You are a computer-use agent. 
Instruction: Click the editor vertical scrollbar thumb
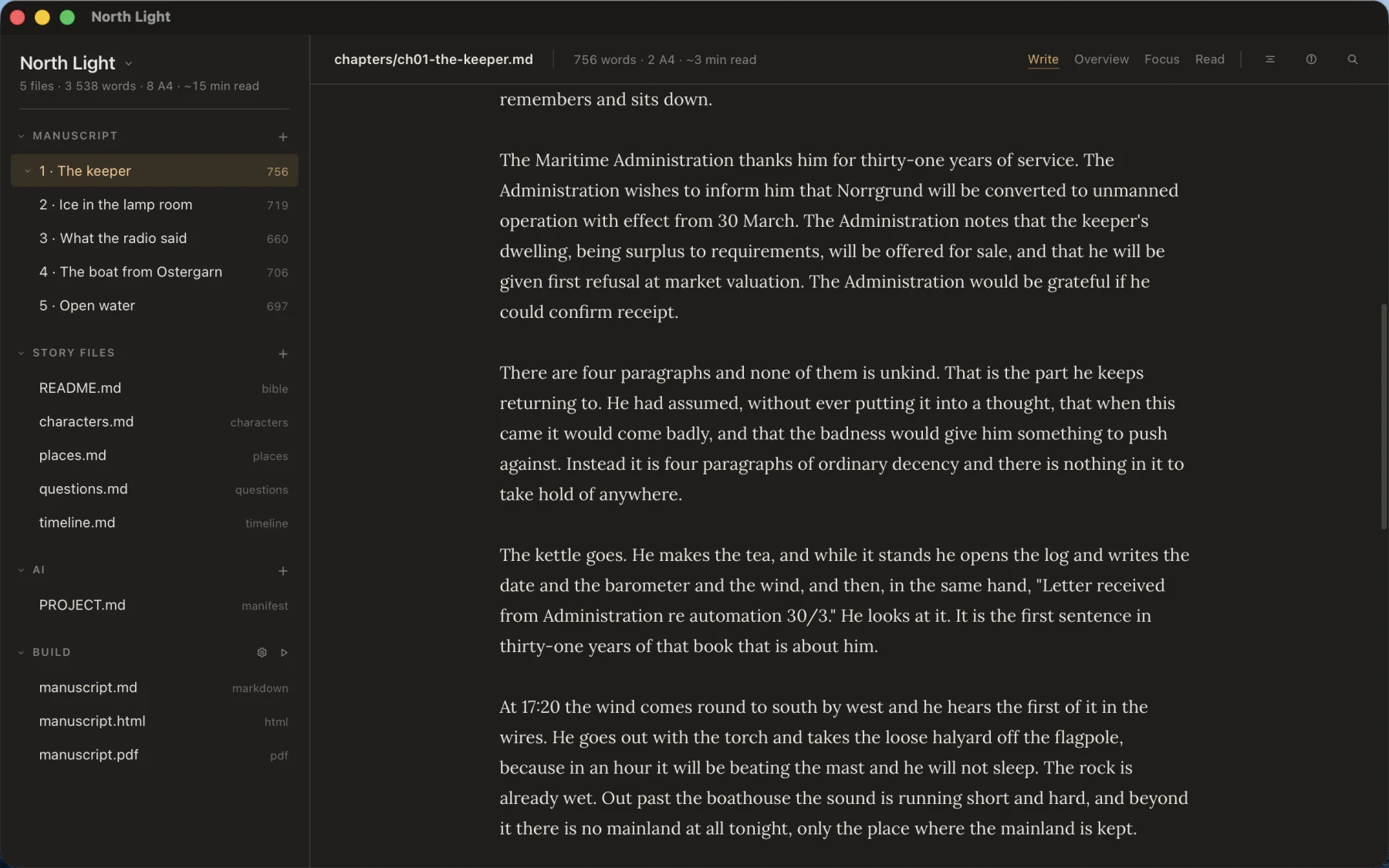(1384, 417)
